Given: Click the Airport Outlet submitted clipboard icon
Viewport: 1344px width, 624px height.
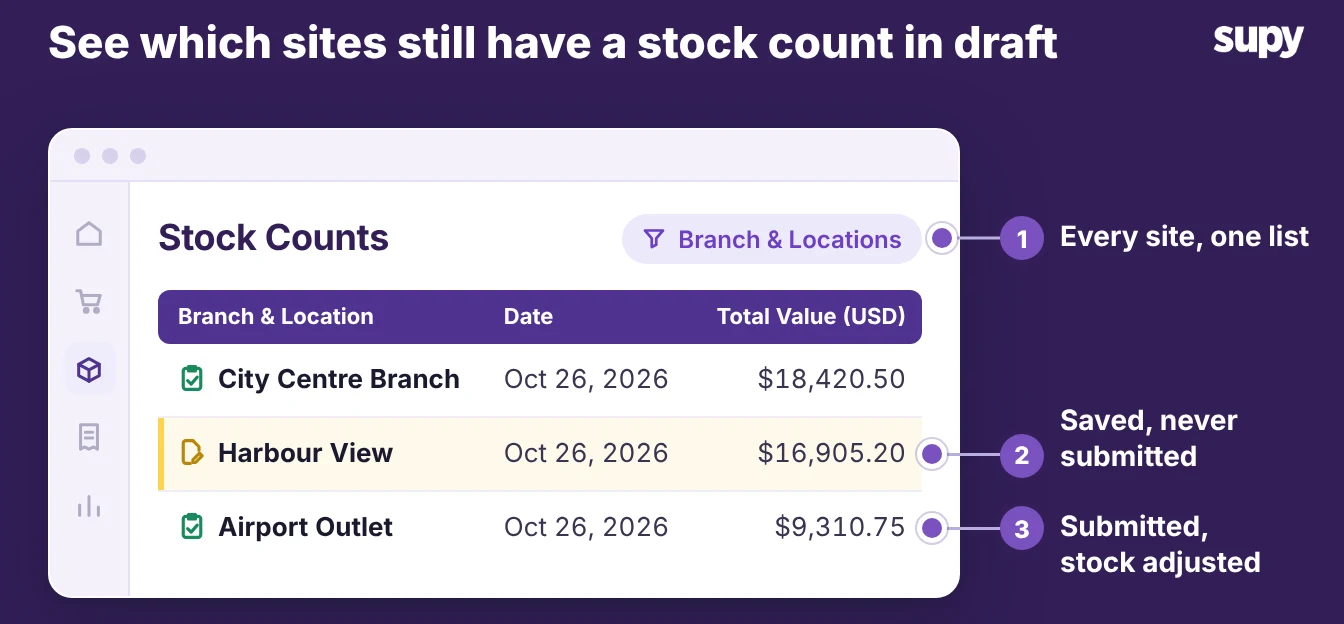Looking at the screenshot, I should pos(191,526).
